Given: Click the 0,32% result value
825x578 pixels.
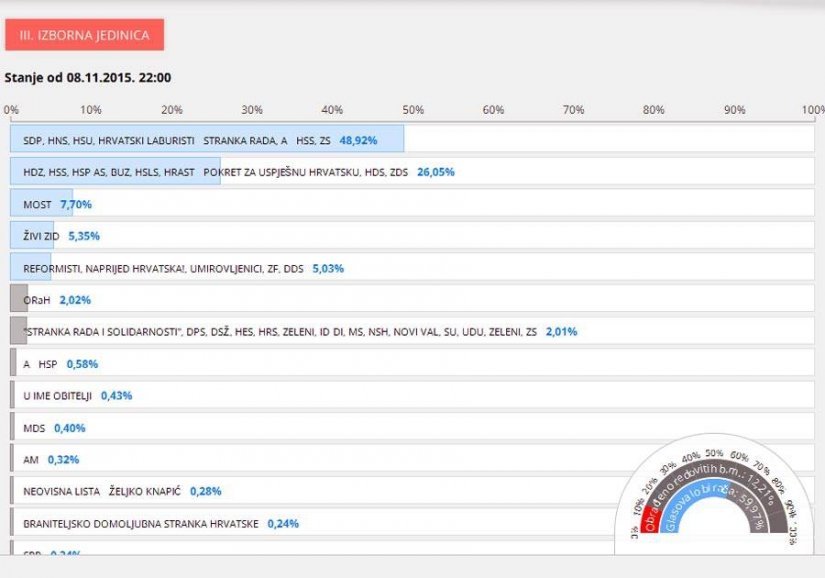Looking at the screenshot, I should click(x=64, y=460).
